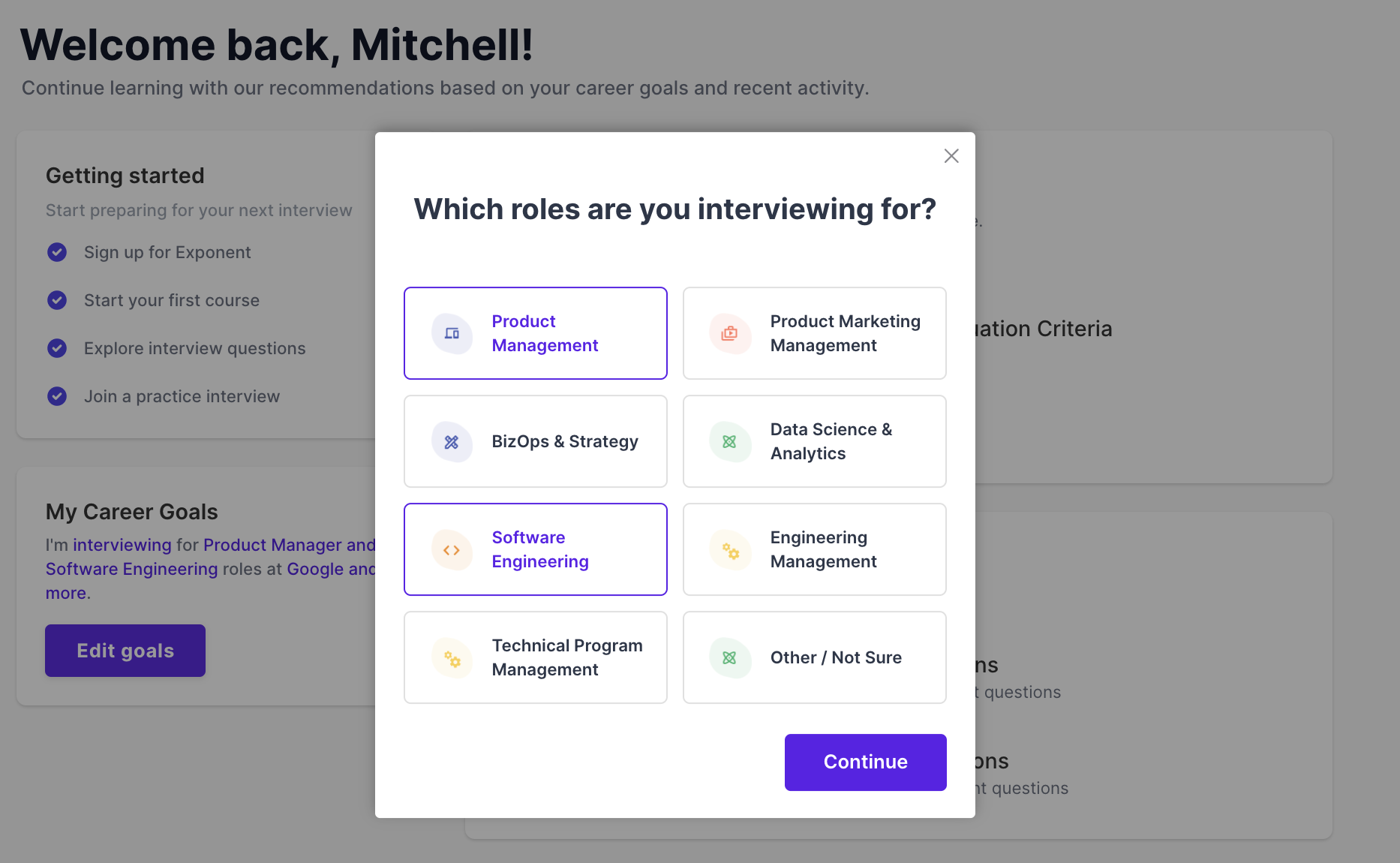Deselect the Software Engineering role card
The height and width of the screenshot is (863, 1400).
click(536, 549)
